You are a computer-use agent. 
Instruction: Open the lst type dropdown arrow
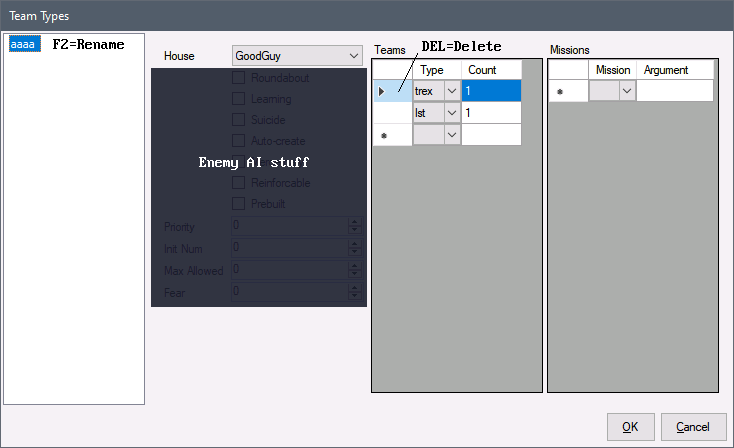tap(452, 113)
